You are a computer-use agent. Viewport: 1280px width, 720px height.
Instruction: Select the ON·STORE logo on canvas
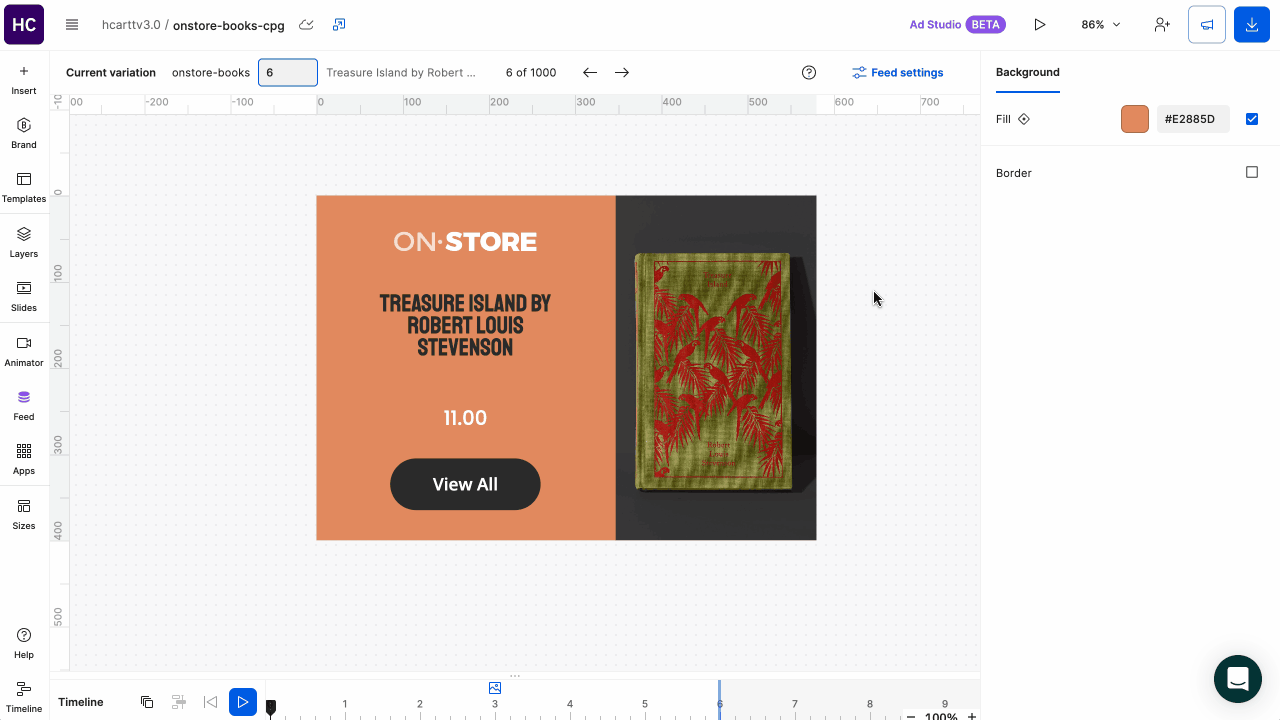[x=465, y=241]
